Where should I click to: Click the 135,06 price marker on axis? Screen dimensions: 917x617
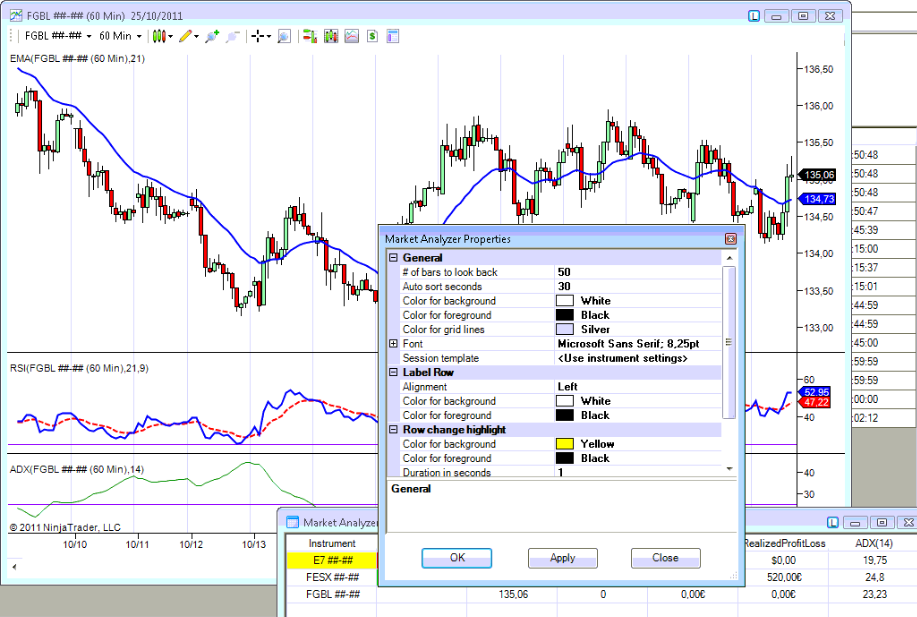(817, 175)
